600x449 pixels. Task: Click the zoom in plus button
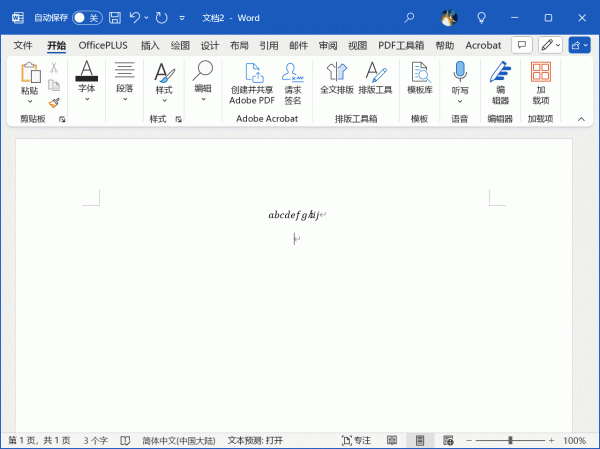pos(551,441)
